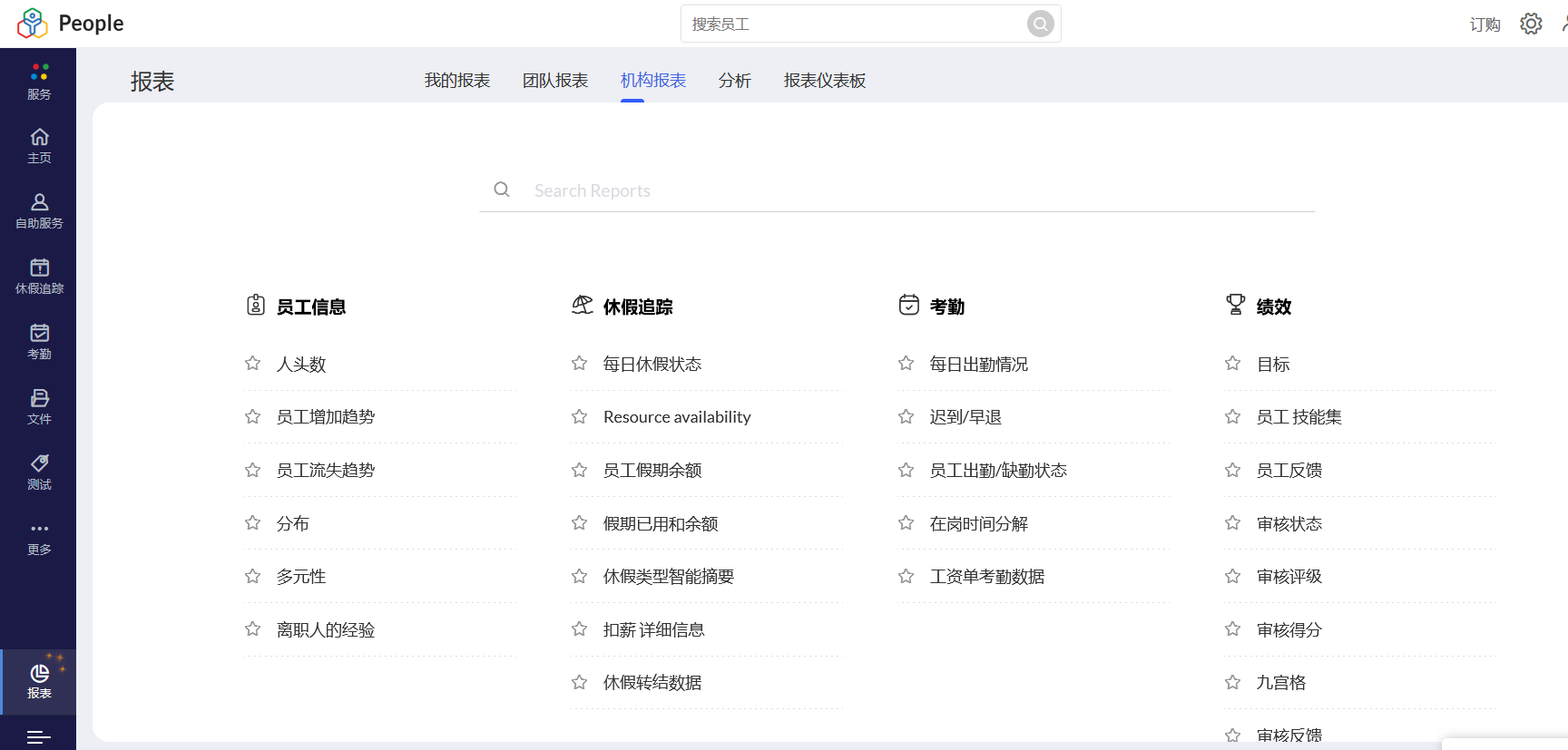This screenshot has height=750, width=1568.
Task: Toggle favorite star for 每日休假状态
Action: 580,364
